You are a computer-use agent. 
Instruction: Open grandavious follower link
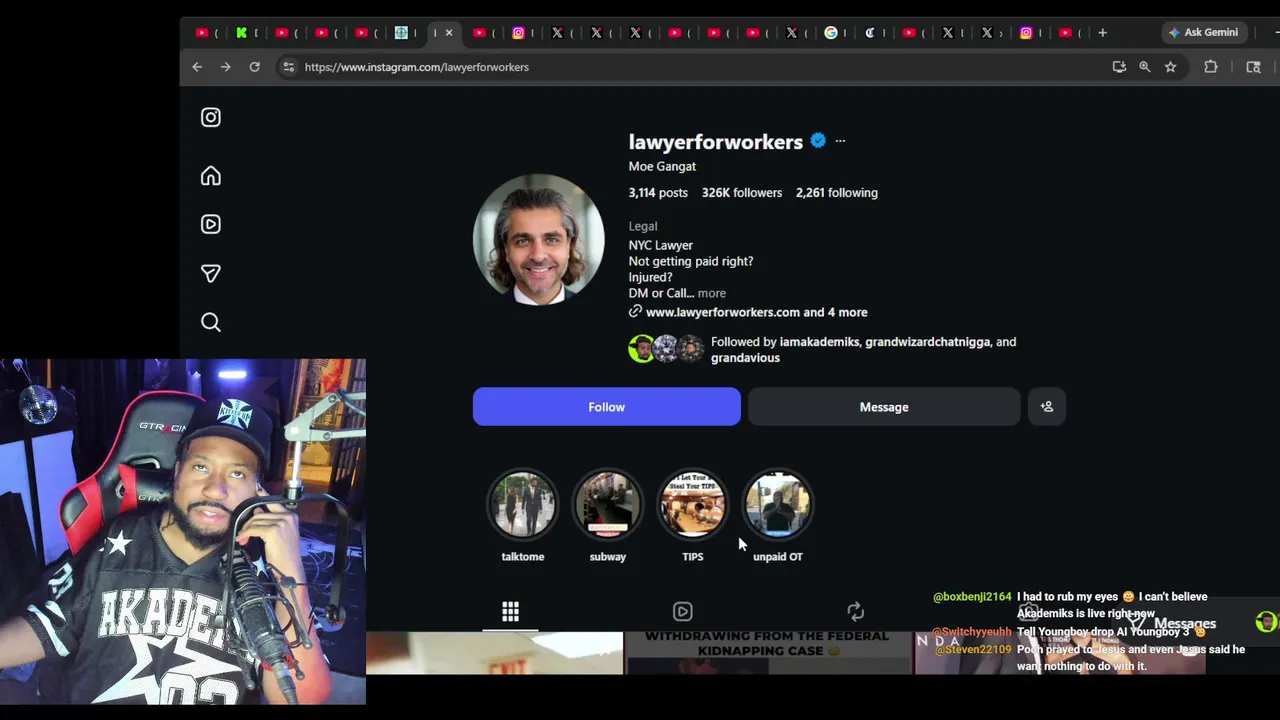(745, 358)
